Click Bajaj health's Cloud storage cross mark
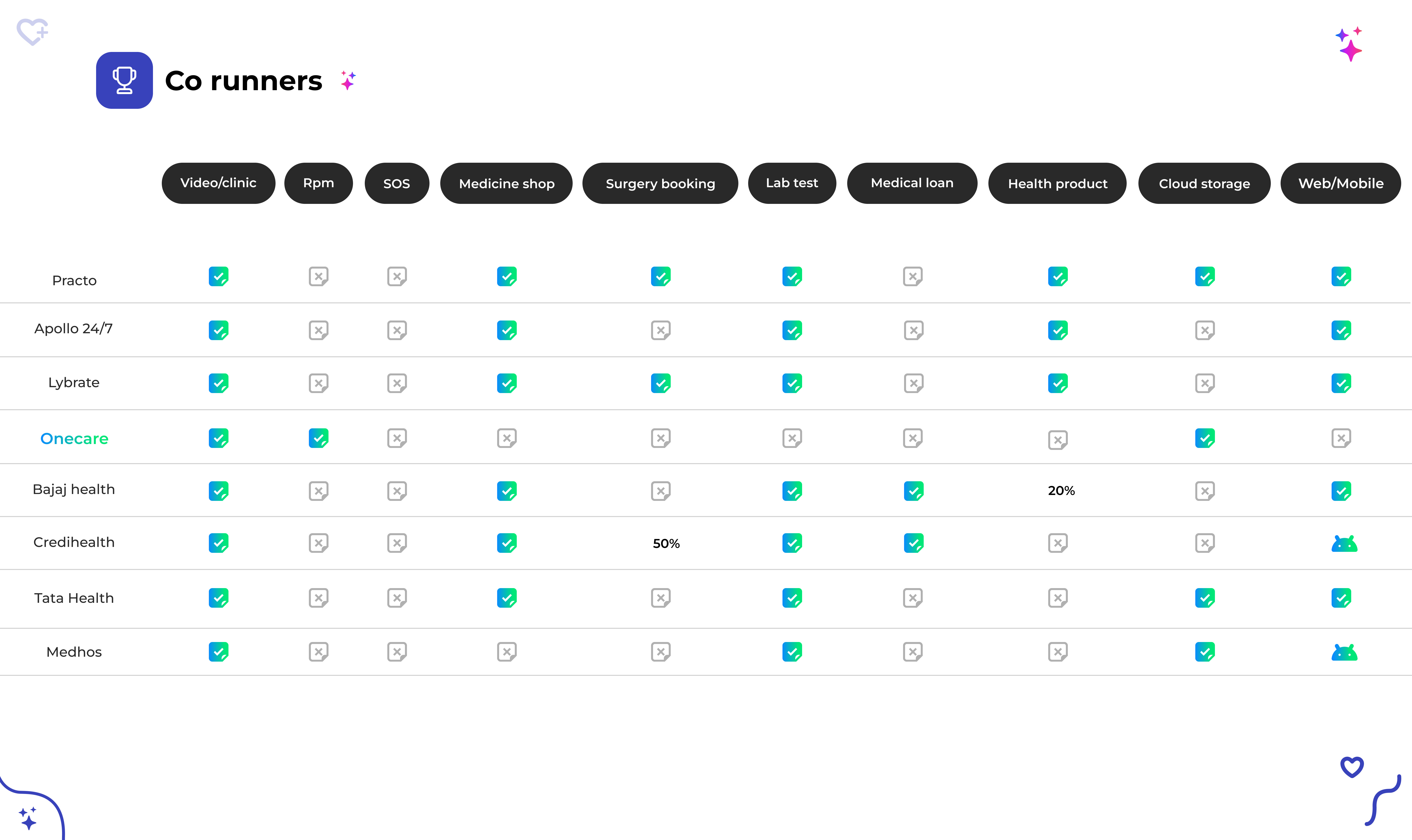1412x840 pixels. coord(1205,491)
